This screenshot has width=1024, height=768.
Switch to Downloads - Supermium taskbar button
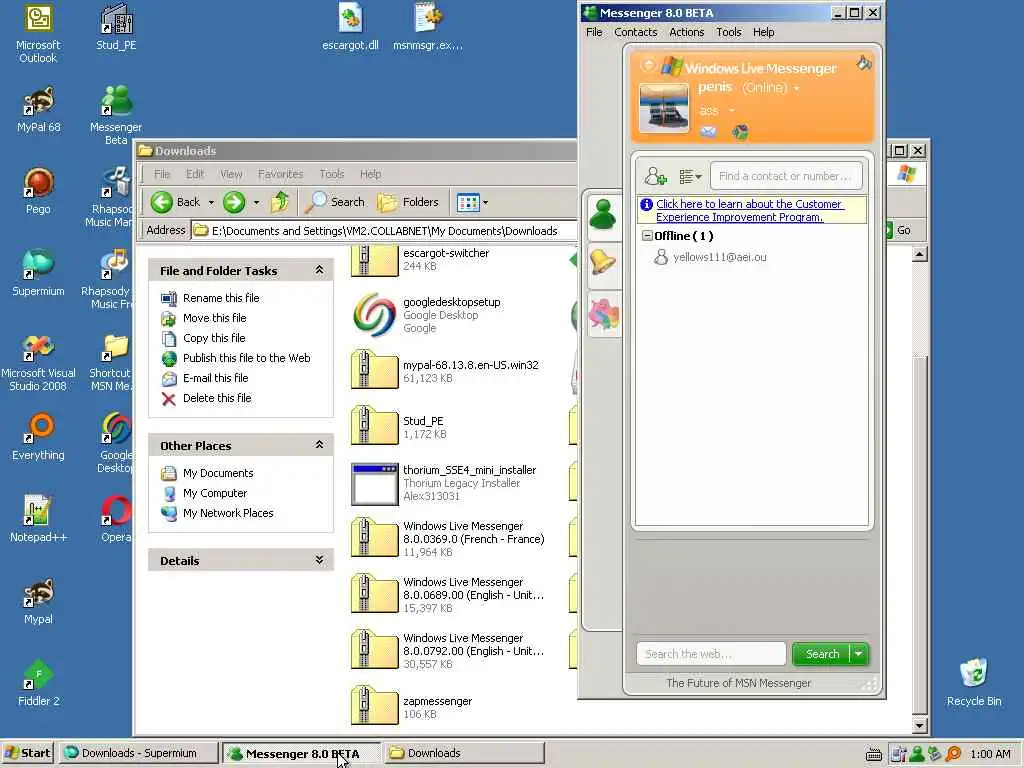(x=138, y=753)
